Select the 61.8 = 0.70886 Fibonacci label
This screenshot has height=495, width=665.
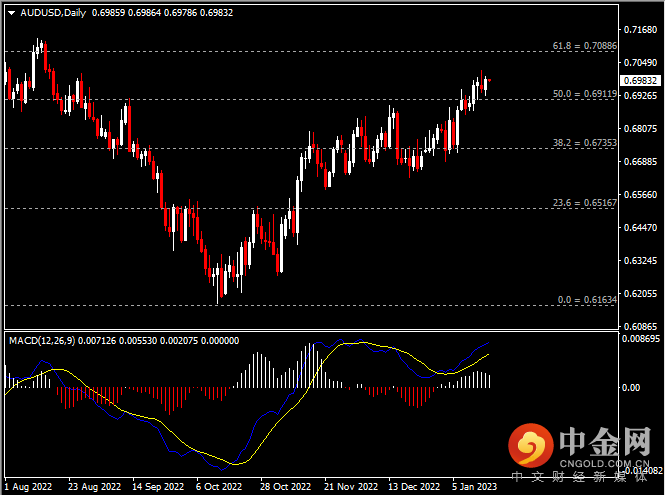point(583,45)
